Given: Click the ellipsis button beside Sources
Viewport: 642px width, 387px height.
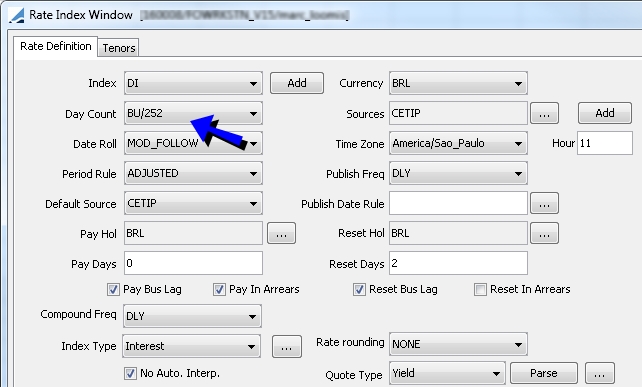Looking at the screenshot, I should tap(544, 113).
